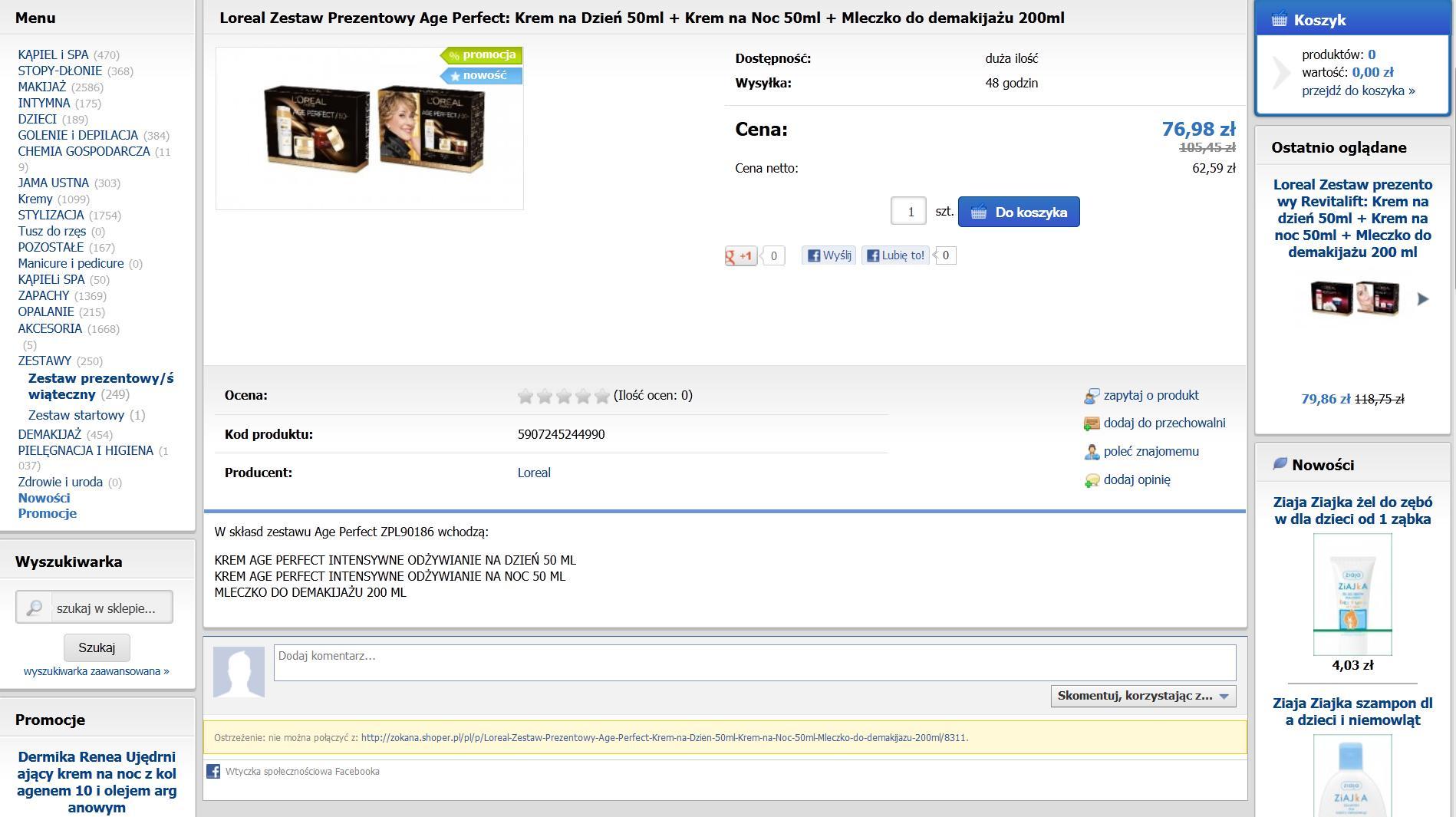Add product with Do koszyka button

(x=1019, y=212)
